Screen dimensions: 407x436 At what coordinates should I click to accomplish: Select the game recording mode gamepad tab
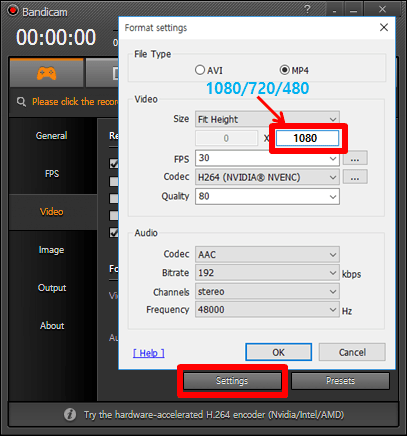click(46, 73)
